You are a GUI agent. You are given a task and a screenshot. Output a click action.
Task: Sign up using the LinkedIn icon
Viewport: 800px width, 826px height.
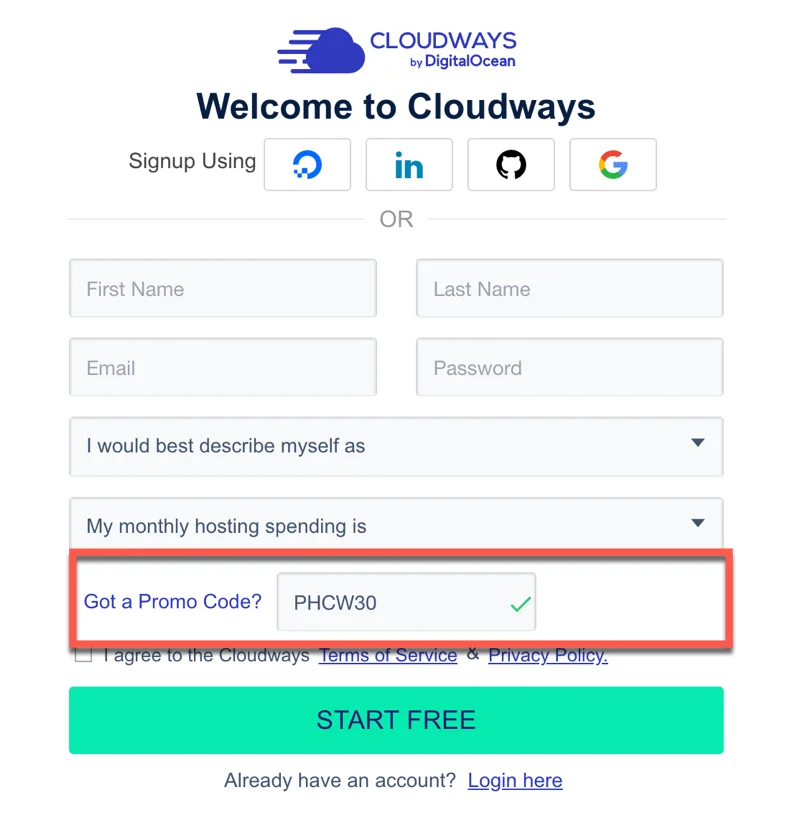[x=409, y=164]
